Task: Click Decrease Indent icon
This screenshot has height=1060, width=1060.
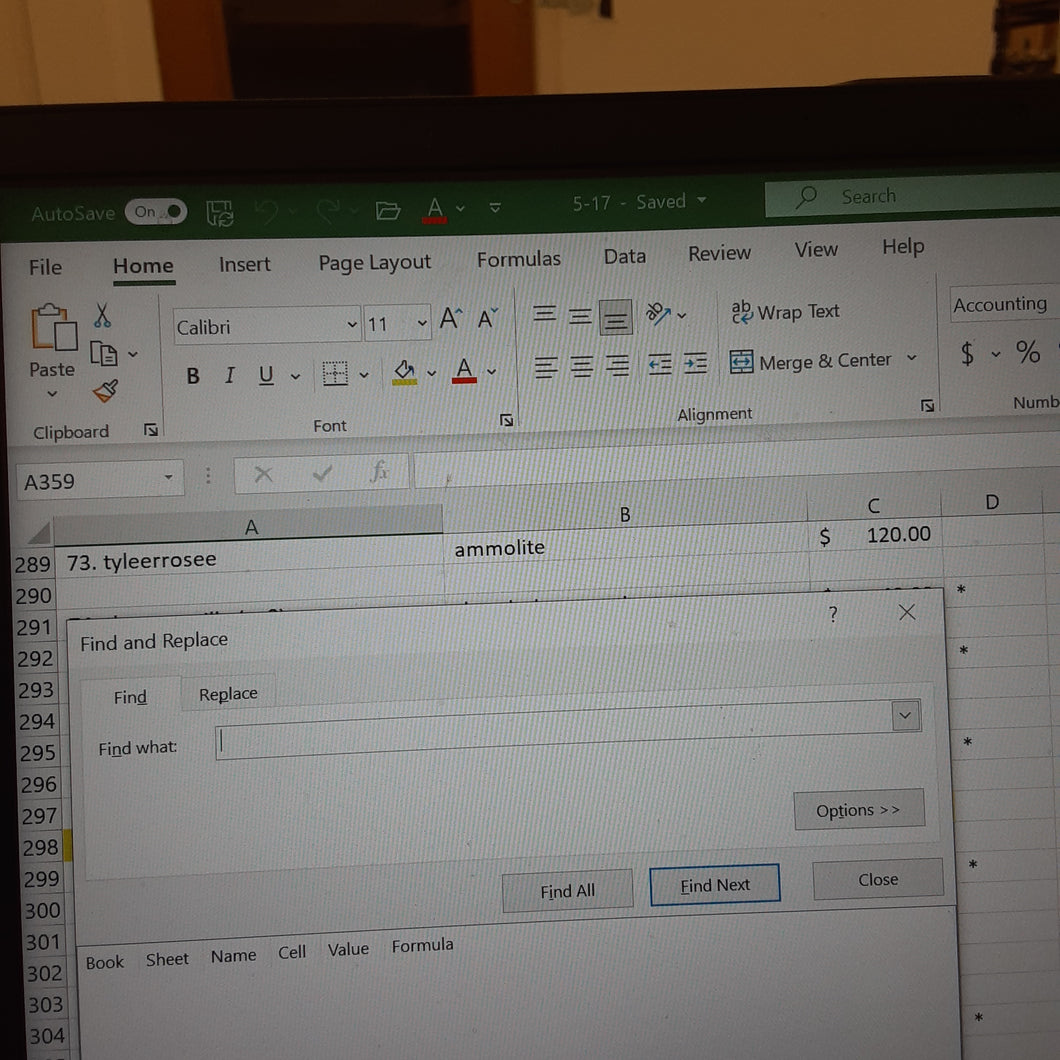Action: pos(659,365)
